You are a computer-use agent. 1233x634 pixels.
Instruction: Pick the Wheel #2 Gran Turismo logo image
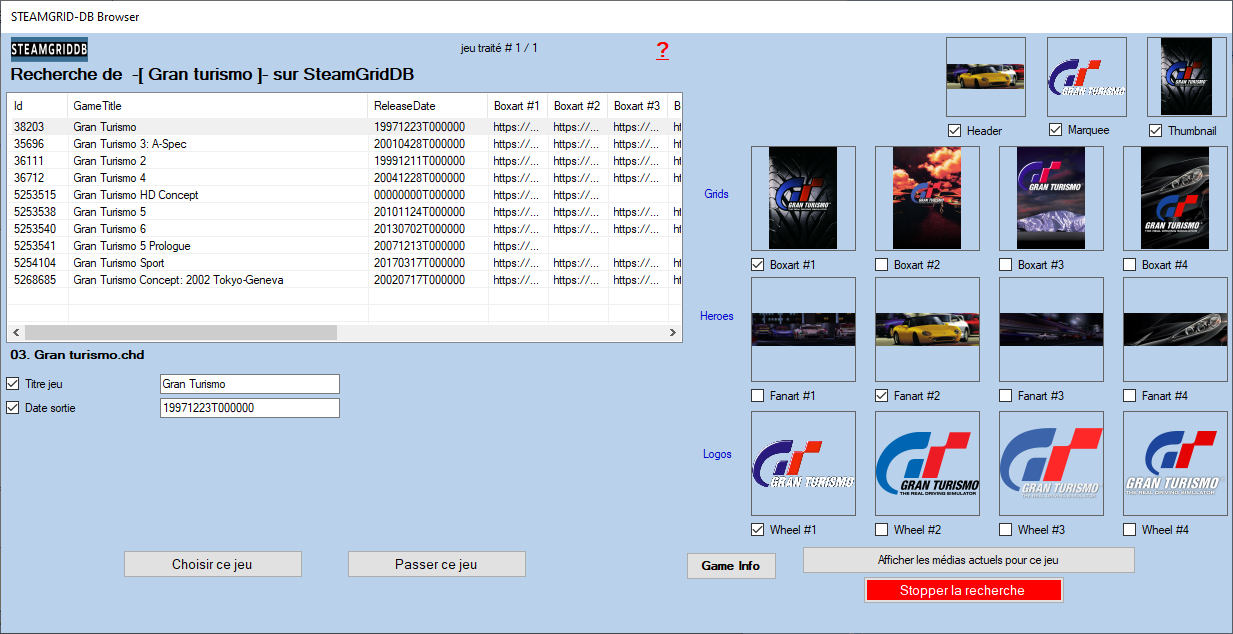pos(927,463)
